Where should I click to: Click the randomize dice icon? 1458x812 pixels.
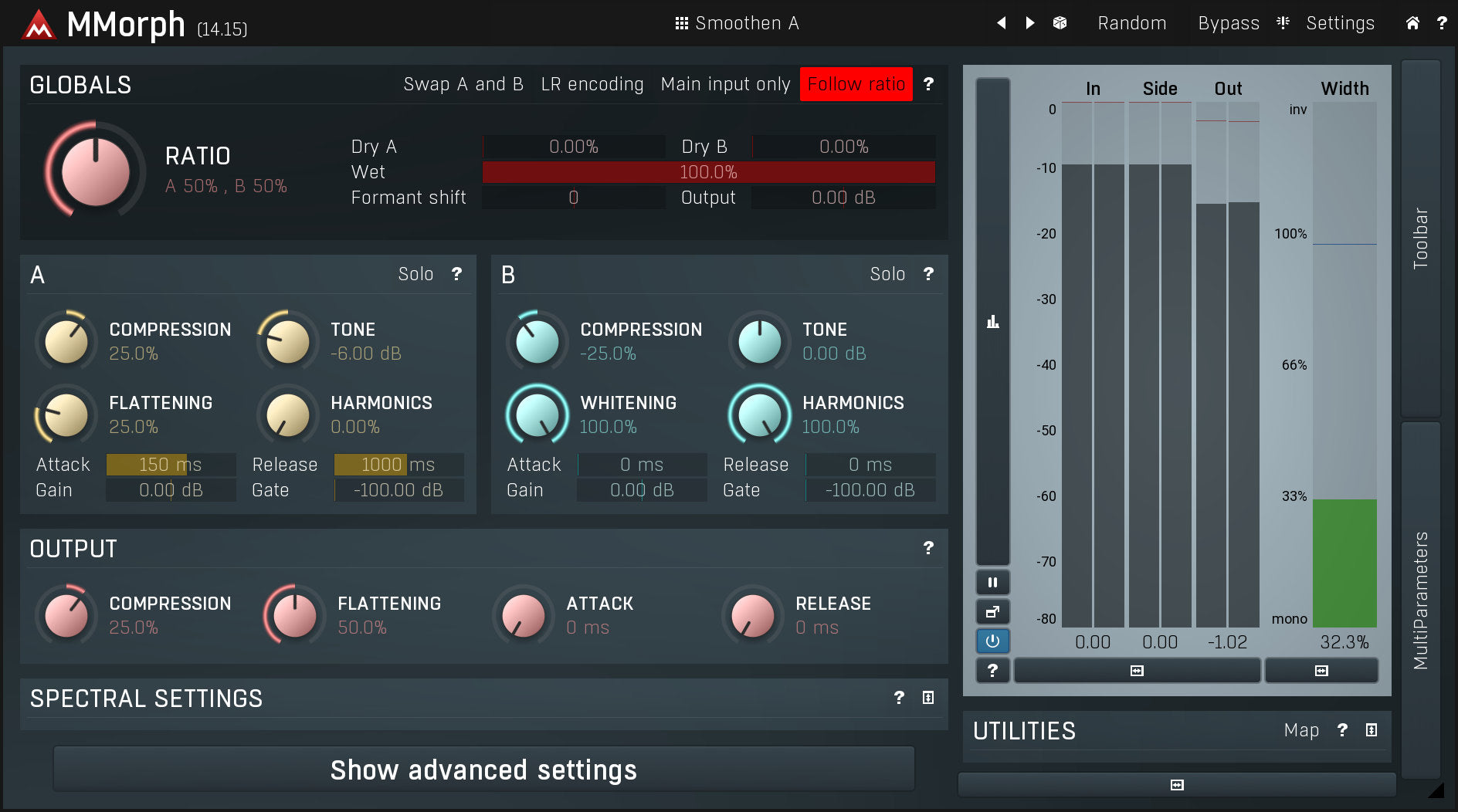pos(1060,23)
